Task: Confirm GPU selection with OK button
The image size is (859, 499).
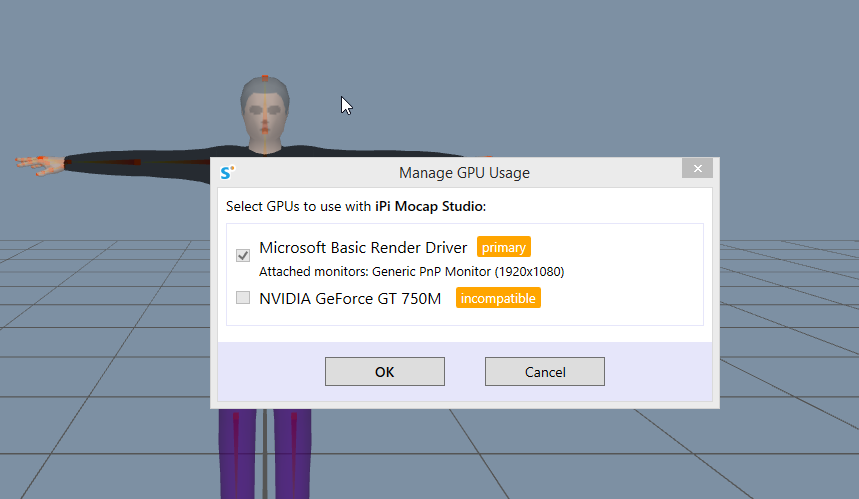Action: point(385,371)
